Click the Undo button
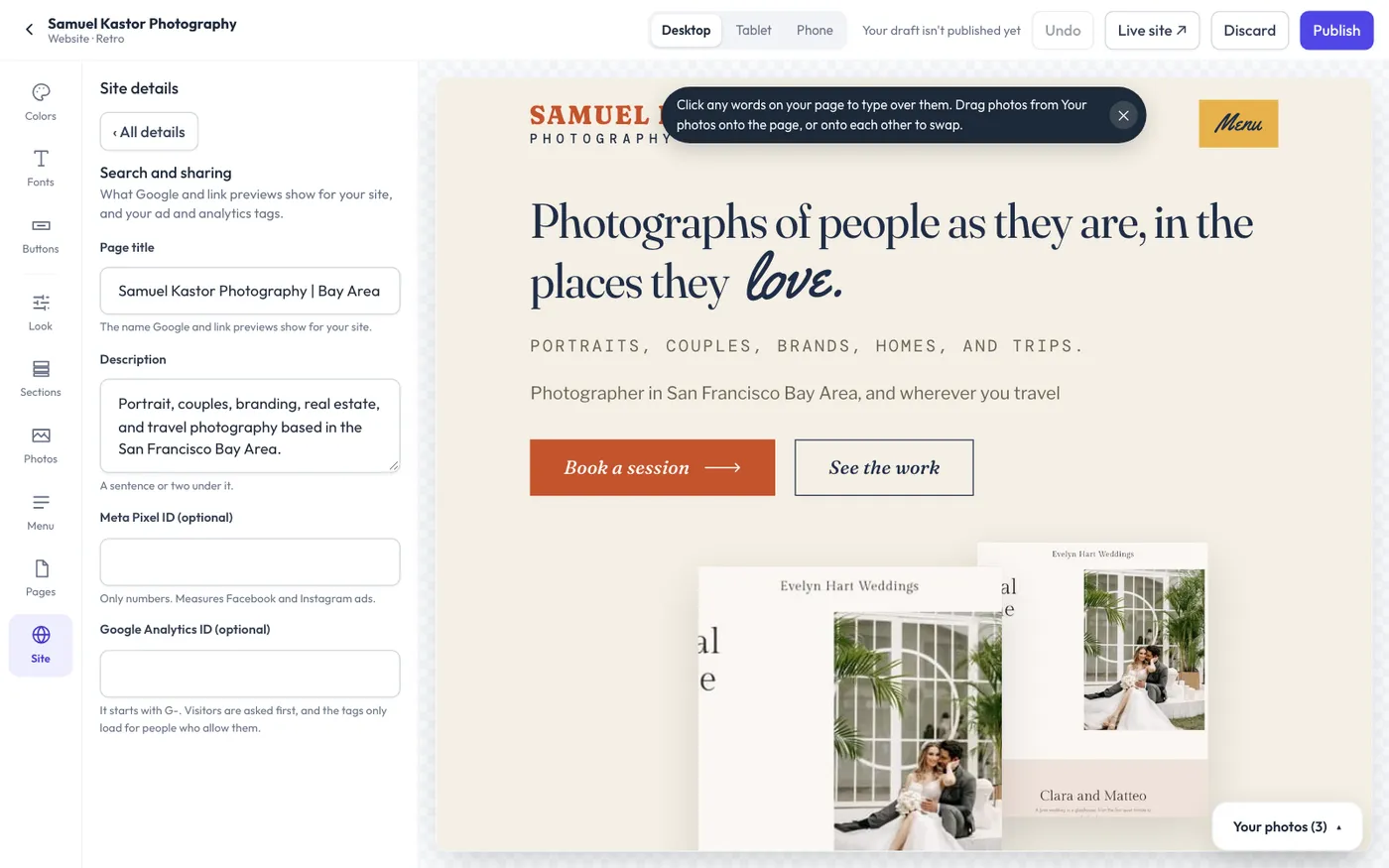The width and height of the screenshot is (1389, 868). tap(1063, 30)
